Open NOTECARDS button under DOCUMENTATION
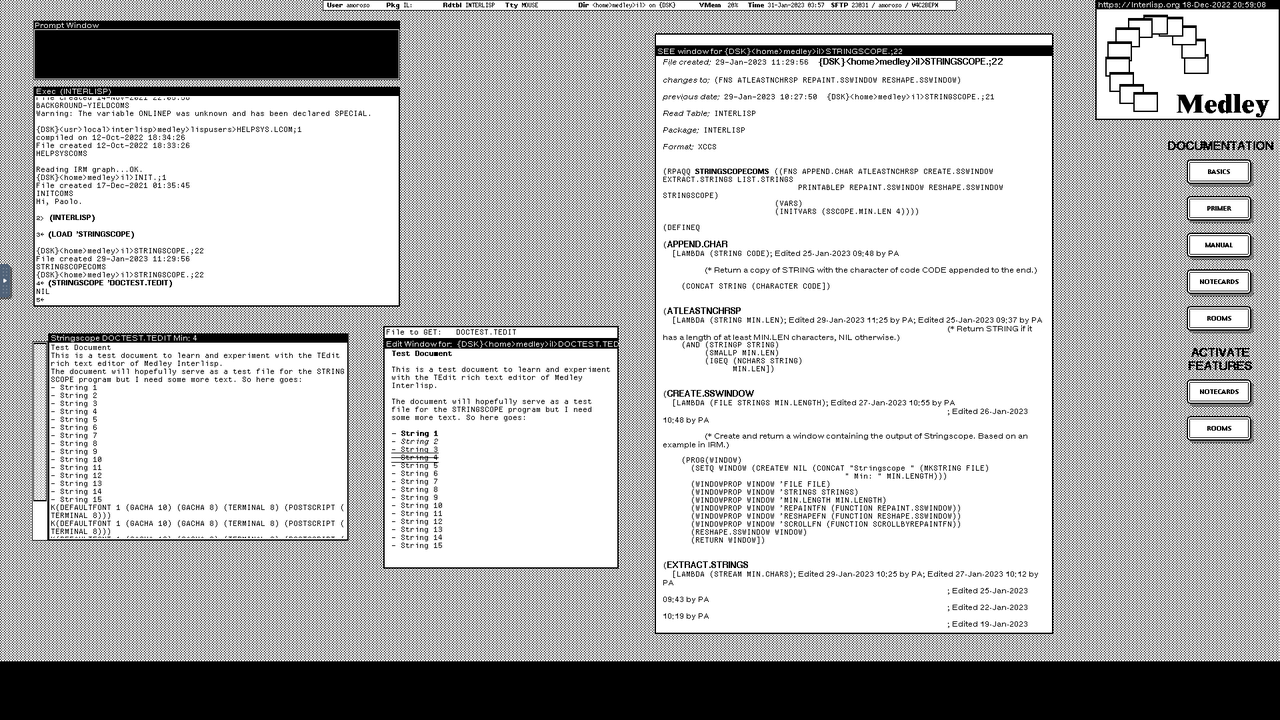1280x720 pixels. (x=1218, y=282)
